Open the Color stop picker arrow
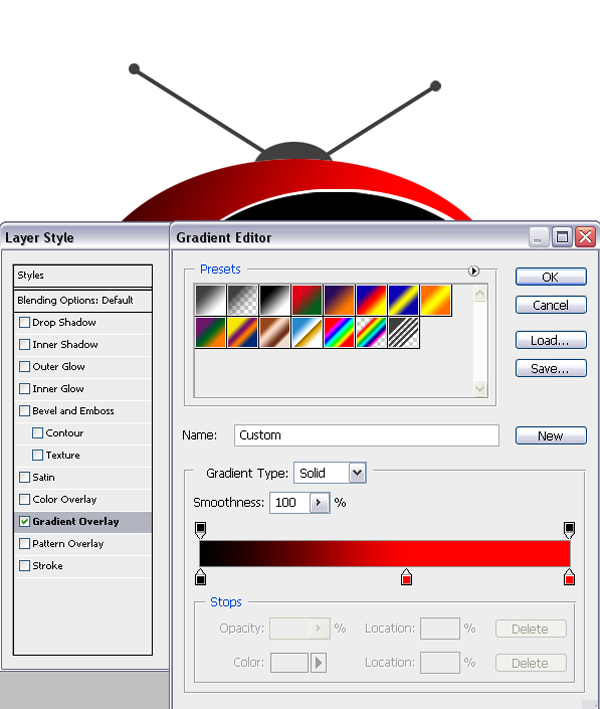Viewport: 600px width, 709px height. [x=318, y=663]
